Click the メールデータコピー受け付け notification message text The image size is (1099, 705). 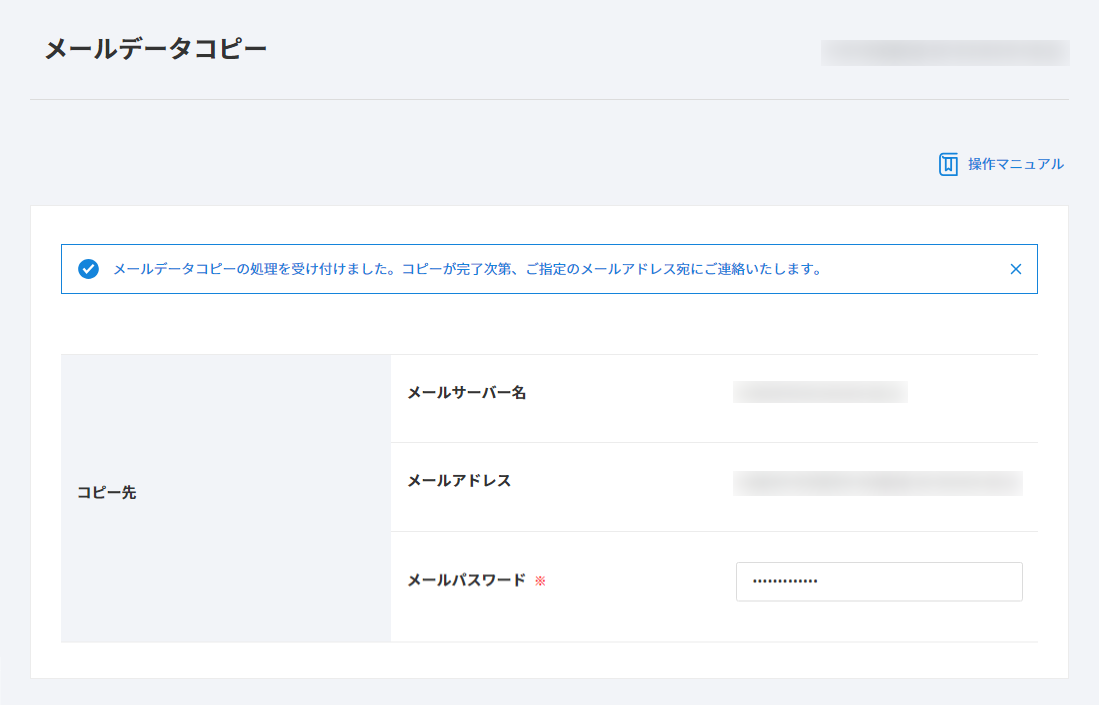[x=467, y=269]
